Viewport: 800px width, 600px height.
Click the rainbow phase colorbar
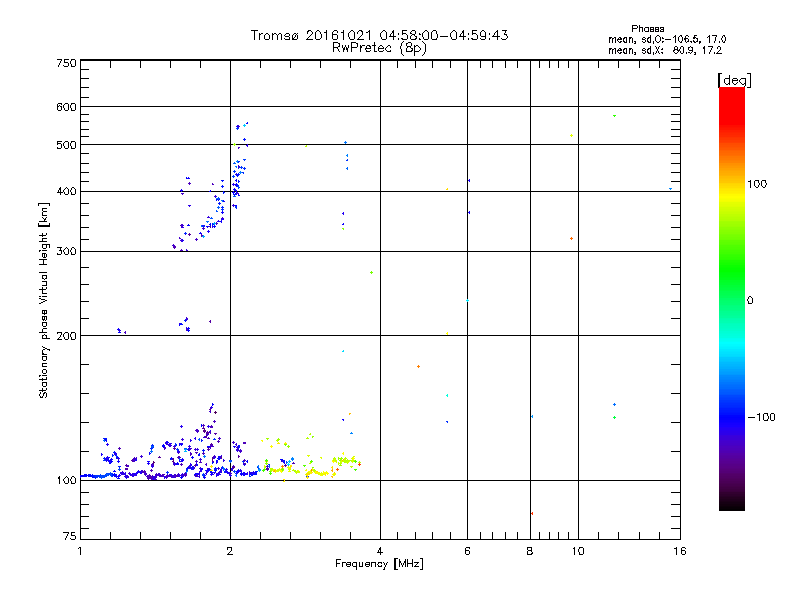732,298
